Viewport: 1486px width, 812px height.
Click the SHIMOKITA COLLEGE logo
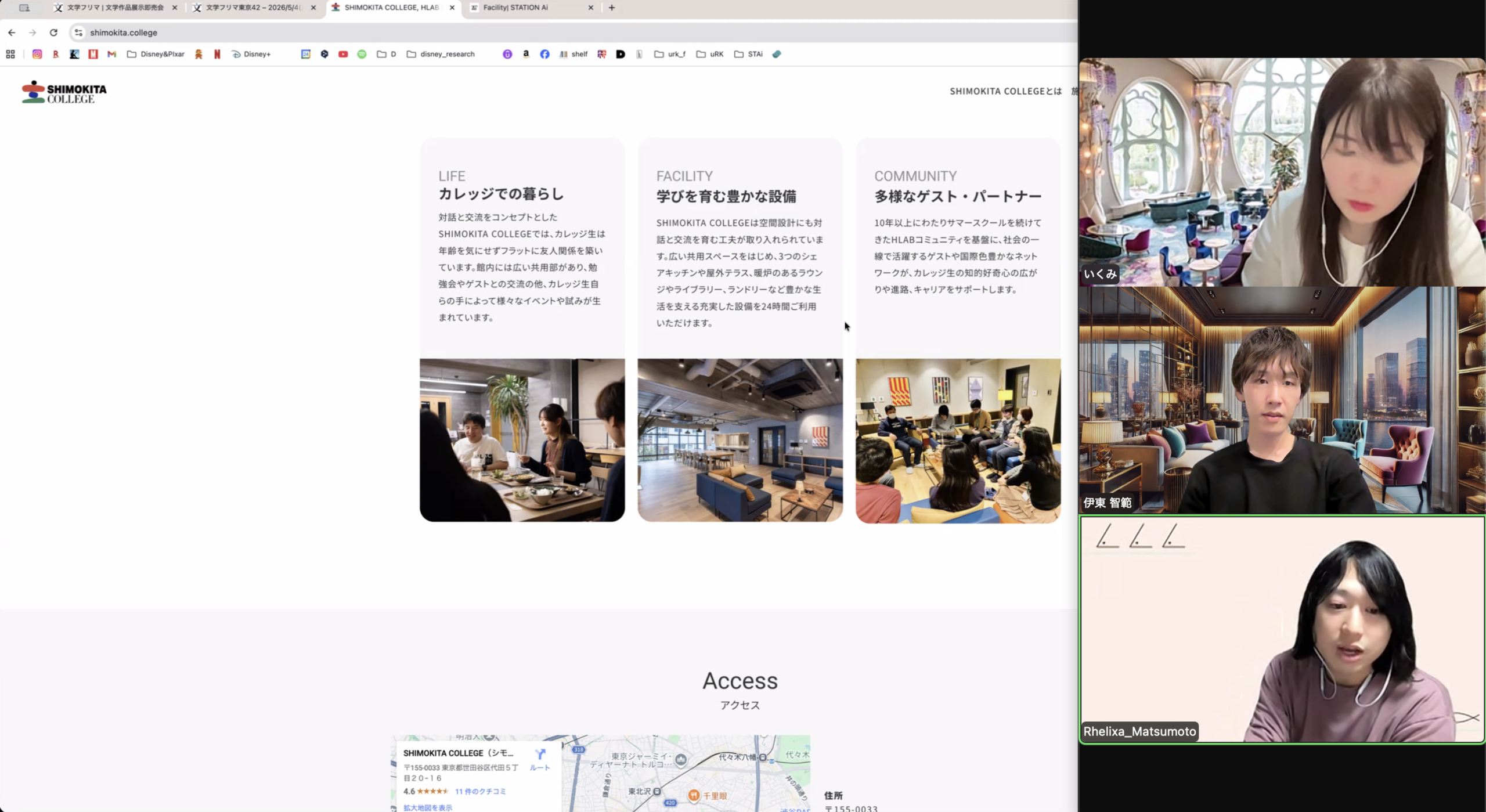click(x=64, y=92)
